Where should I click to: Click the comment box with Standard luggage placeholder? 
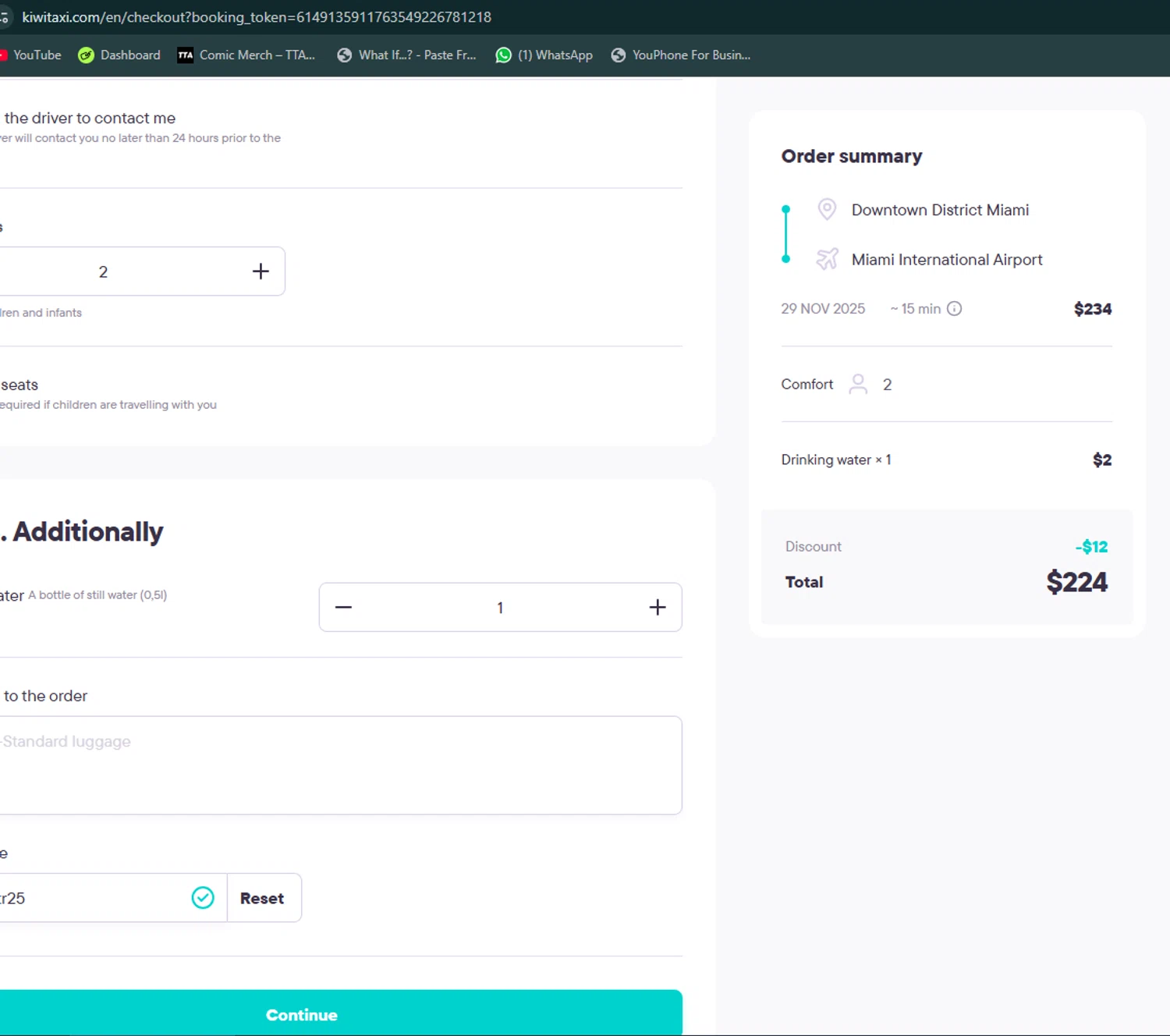point(341,765)
